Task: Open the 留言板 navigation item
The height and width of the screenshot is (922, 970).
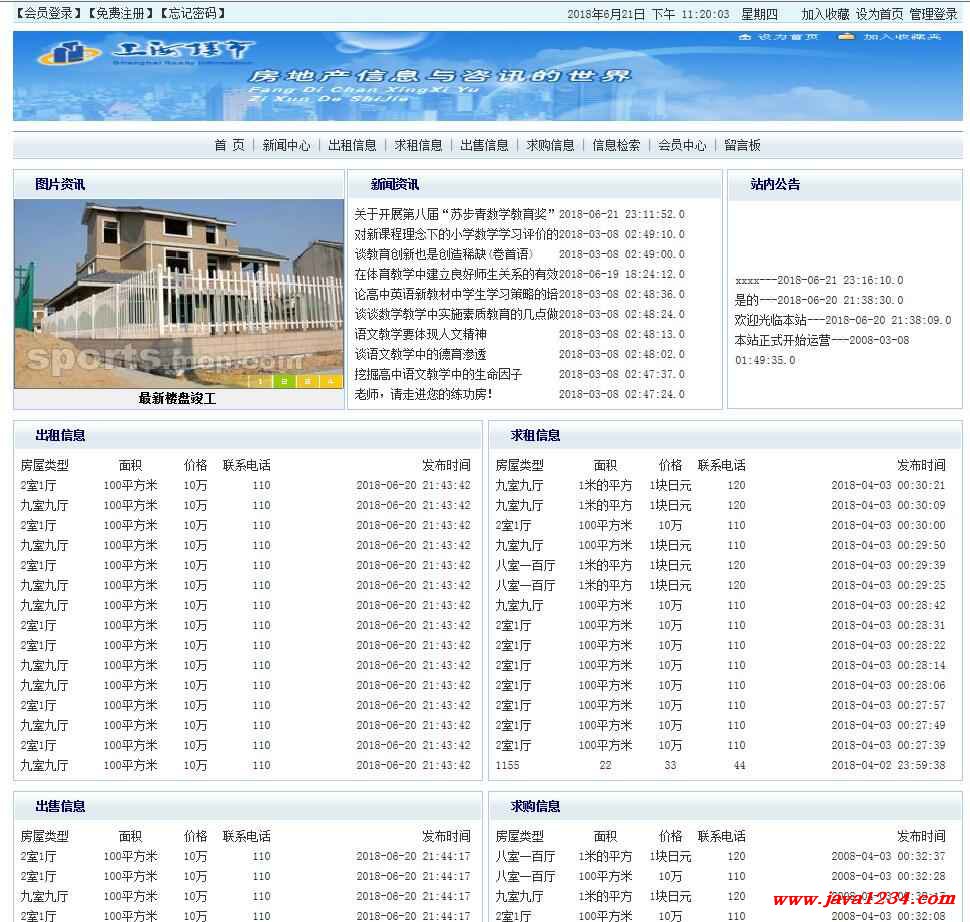Action: click(742, 145)
